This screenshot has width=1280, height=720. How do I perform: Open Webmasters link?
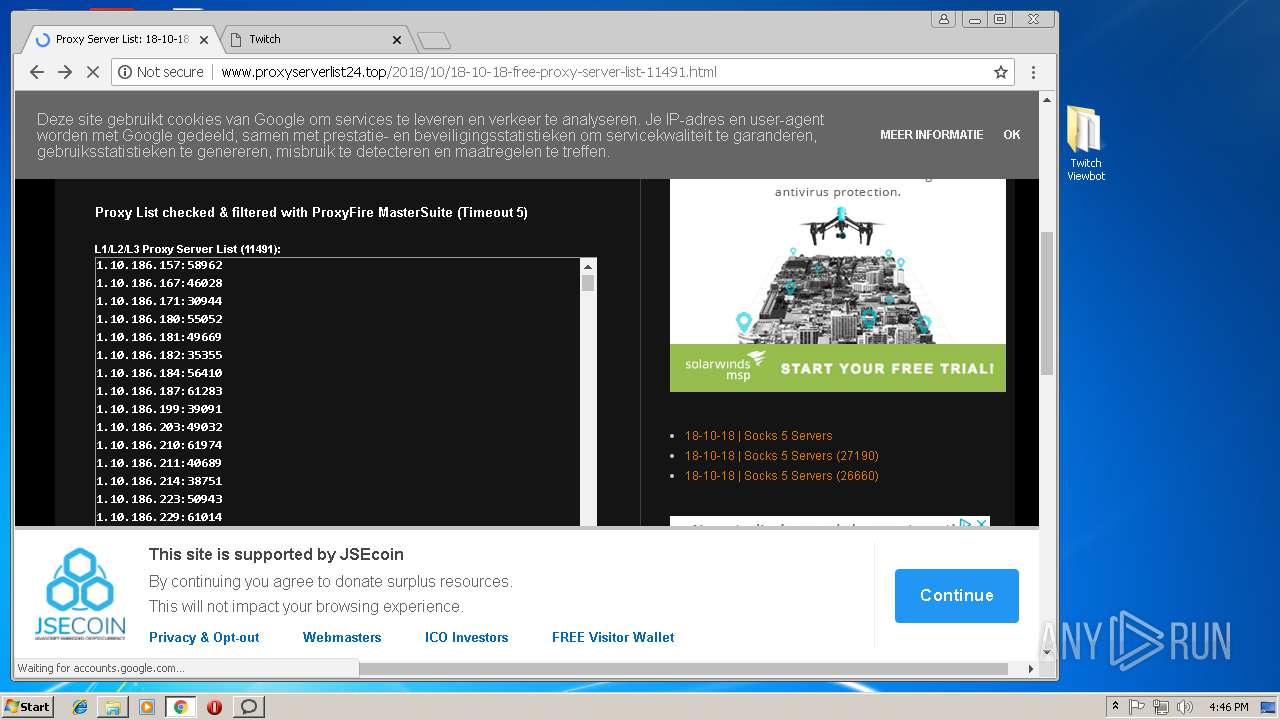(x=342, y=637)
